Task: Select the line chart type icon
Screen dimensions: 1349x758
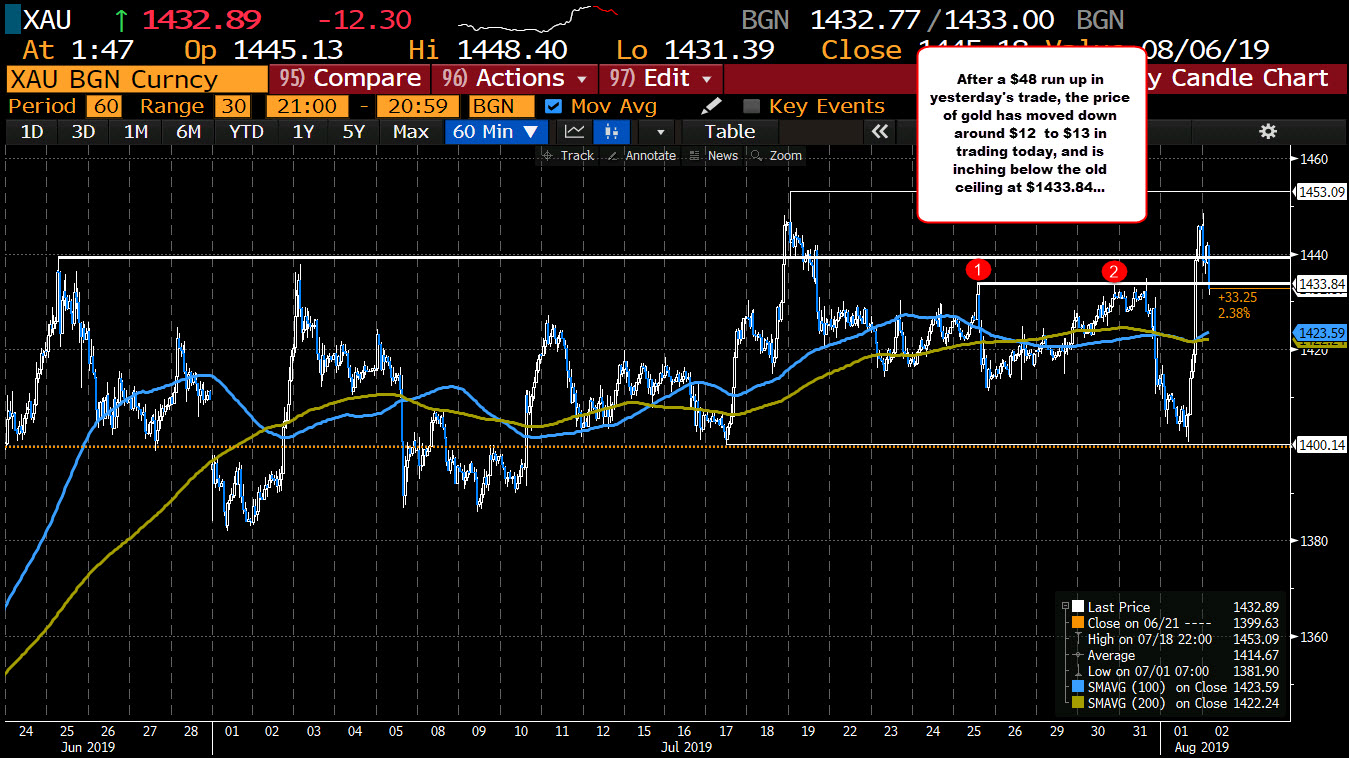Action: 574,131
